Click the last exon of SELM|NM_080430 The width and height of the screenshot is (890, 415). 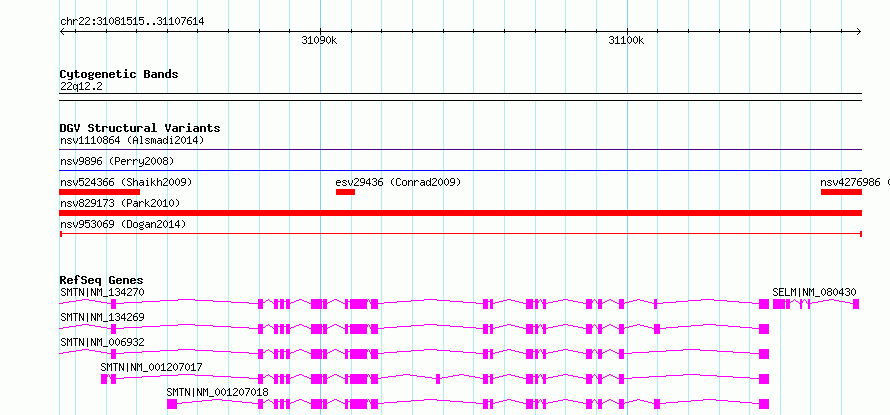tap(856, 304)
